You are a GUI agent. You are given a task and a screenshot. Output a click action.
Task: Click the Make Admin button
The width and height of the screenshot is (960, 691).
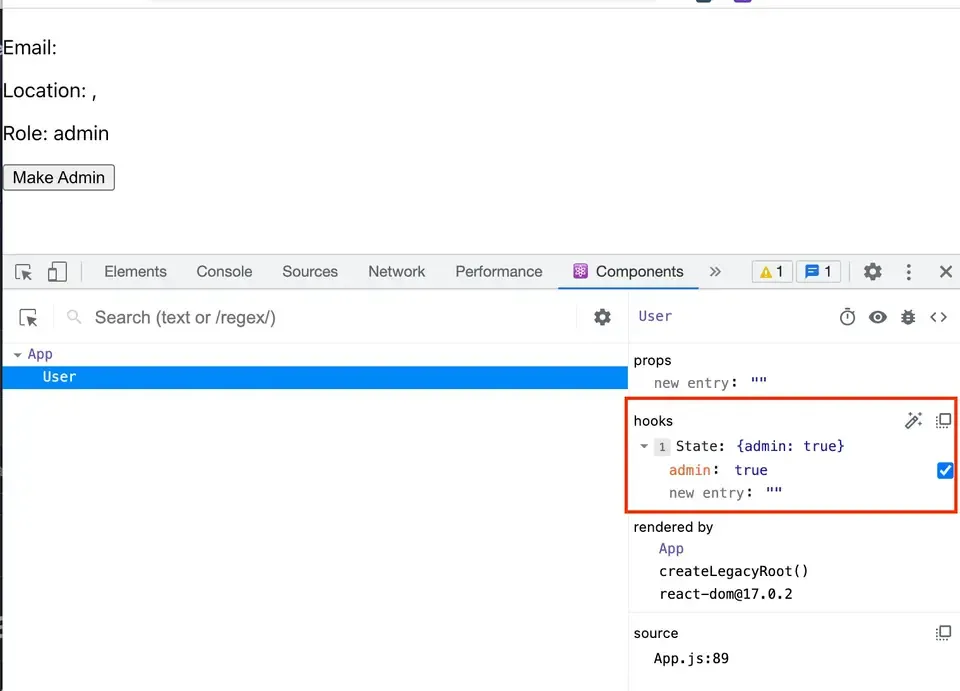point(58,177)
